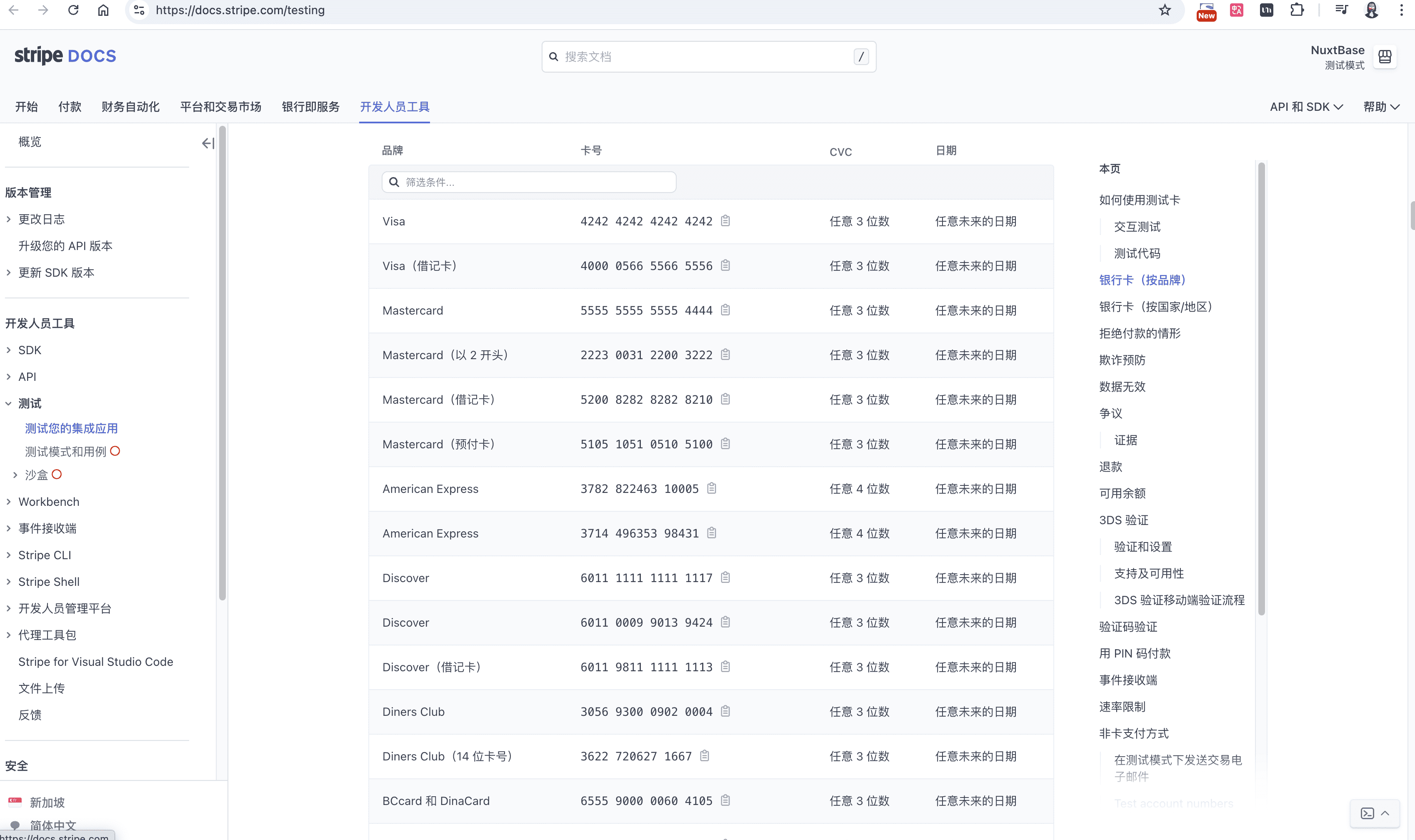Click the 筛选条件 filter input
Viewport: 1415px width, 840px height.
[529, 182]
